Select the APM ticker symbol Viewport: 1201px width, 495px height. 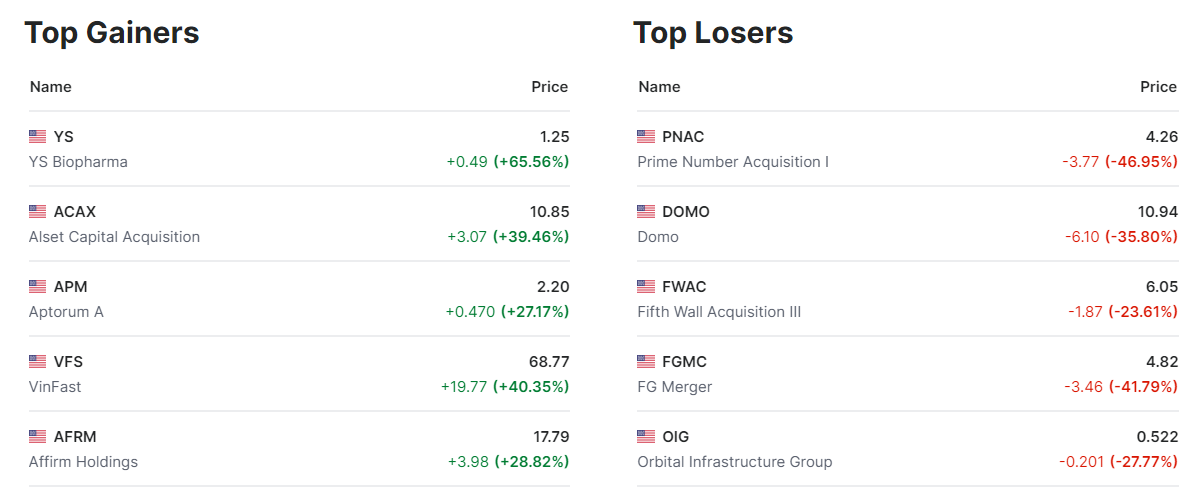(x=71, y=287)
